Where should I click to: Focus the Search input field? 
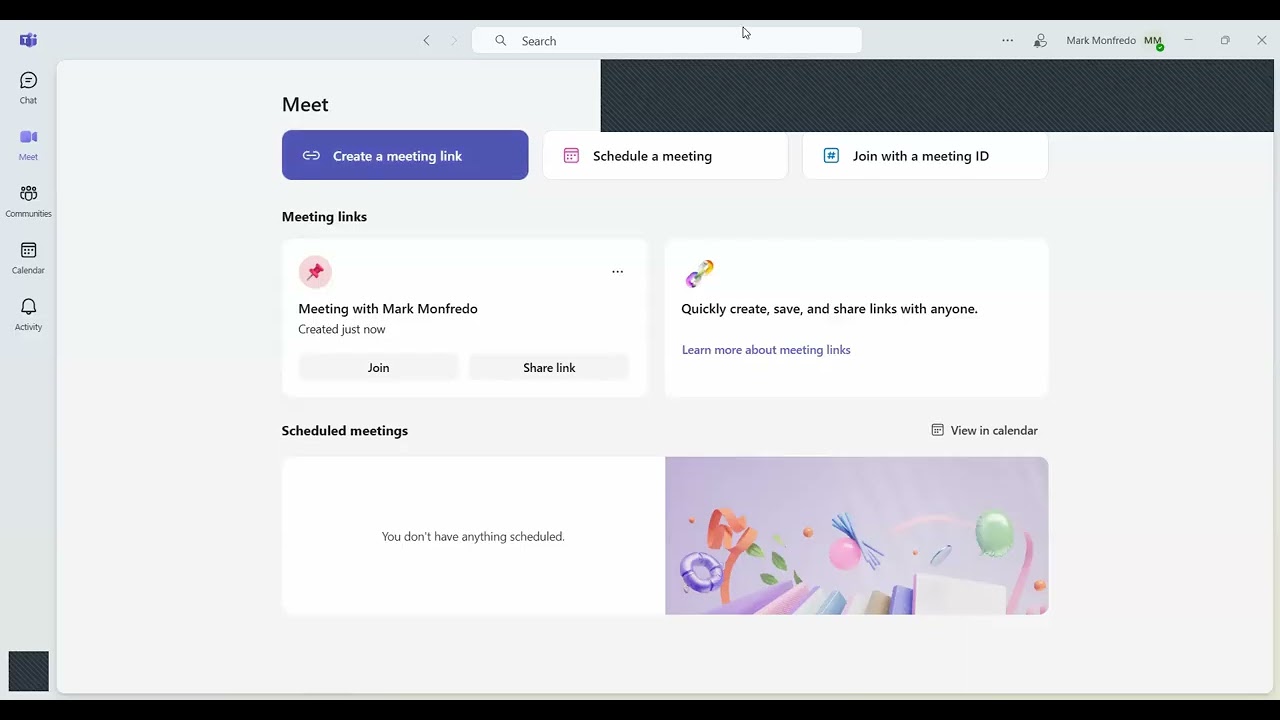click(x=667, y=41)
